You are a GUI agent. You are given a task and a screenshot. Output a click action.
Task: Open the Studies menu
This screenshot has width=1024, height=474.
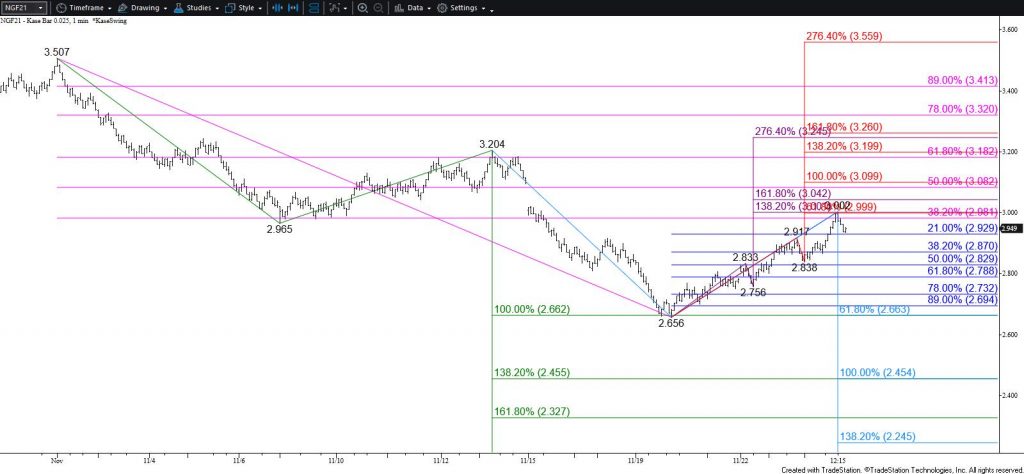coord(197,8)
